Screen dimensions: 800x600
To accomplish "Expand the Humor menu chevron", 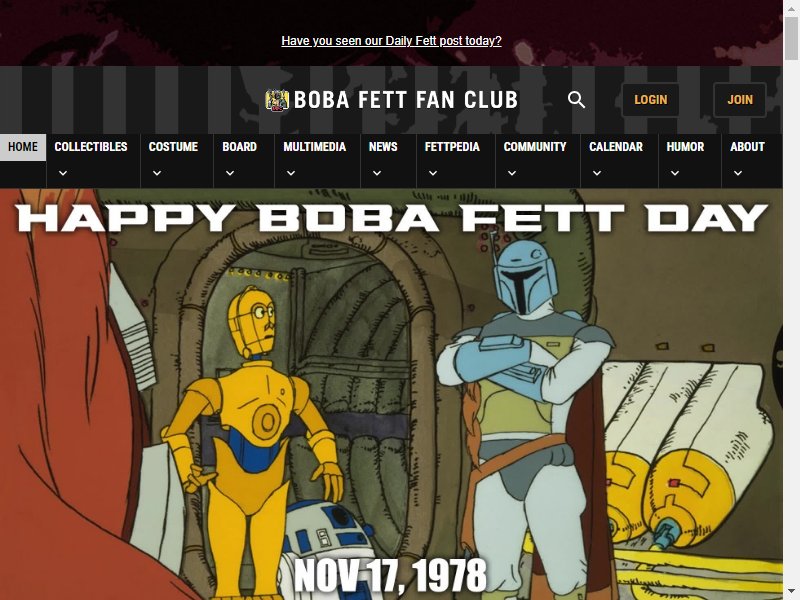I will click(x=674, y=173).
